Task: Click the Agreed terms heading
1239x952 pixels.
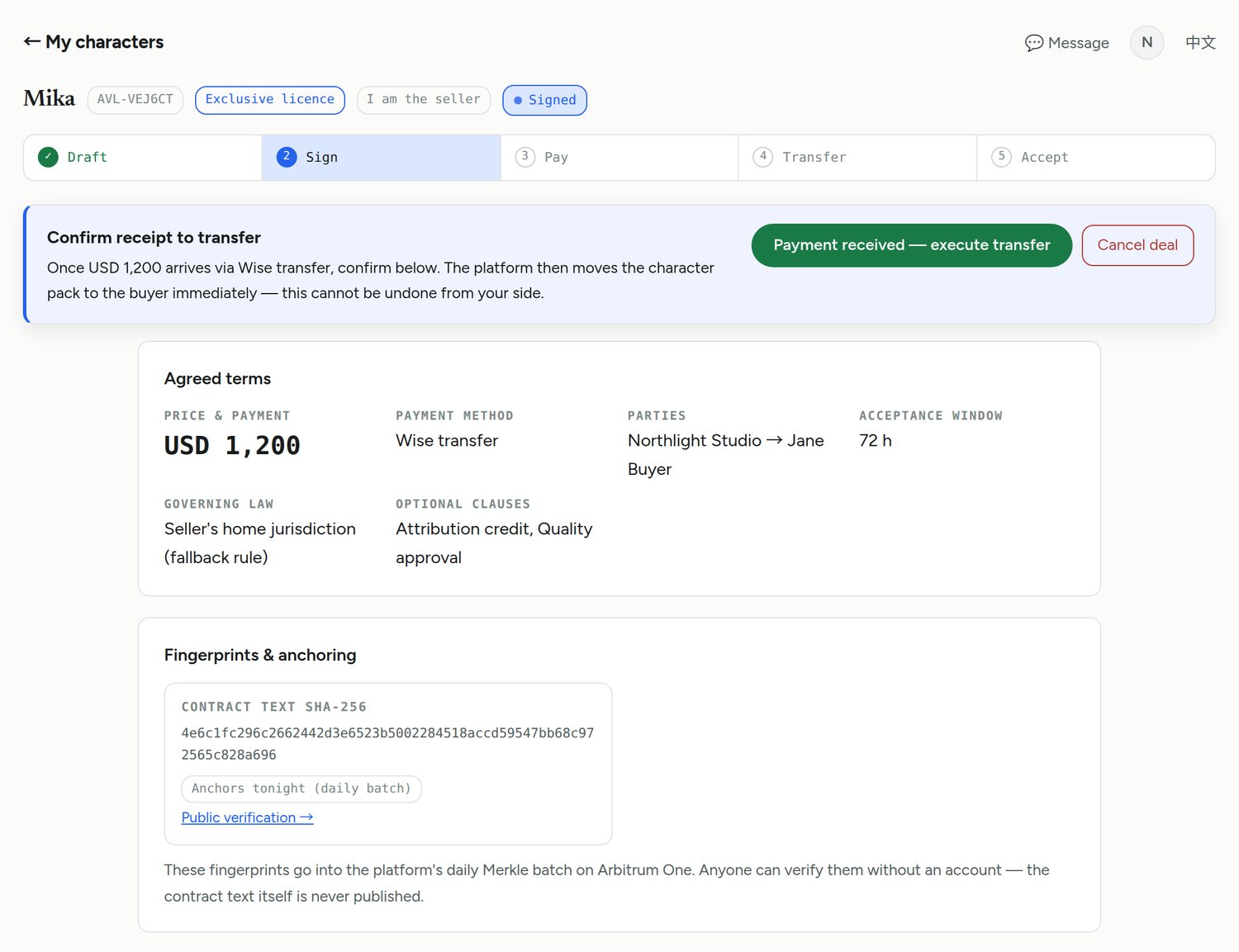Action: point(217,379)
